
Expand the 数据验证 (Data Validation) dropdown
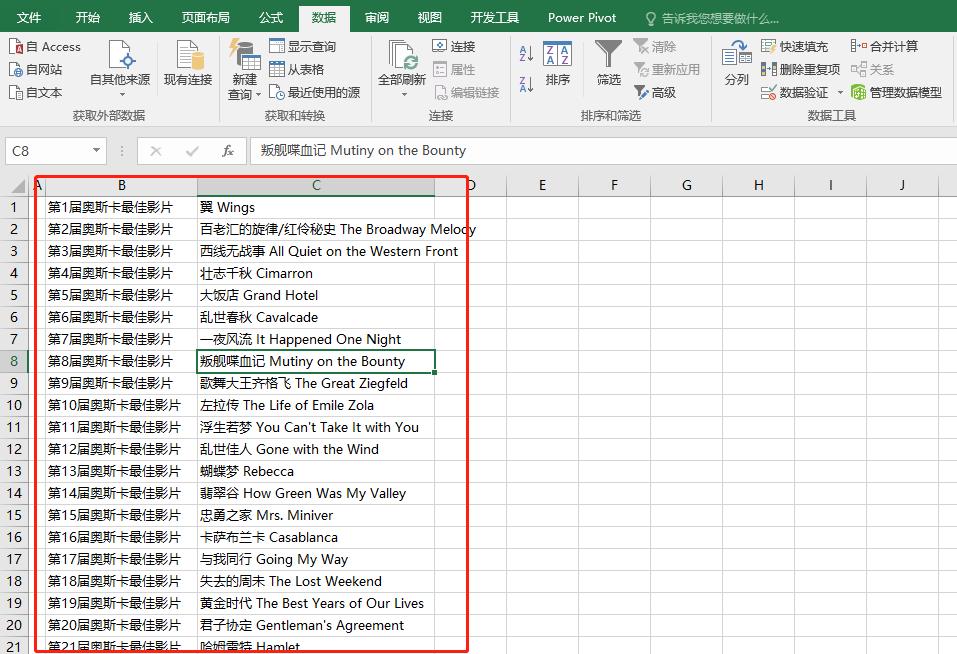click(840, 91)
